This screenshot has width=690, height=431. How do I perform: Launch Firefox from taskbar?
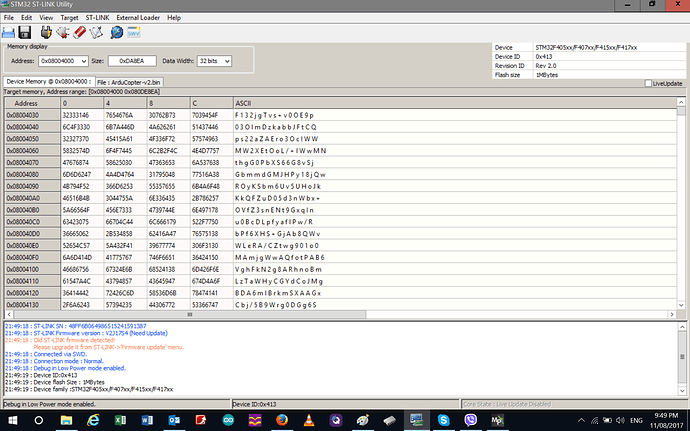pyautogui.click(x=282, y=420)
